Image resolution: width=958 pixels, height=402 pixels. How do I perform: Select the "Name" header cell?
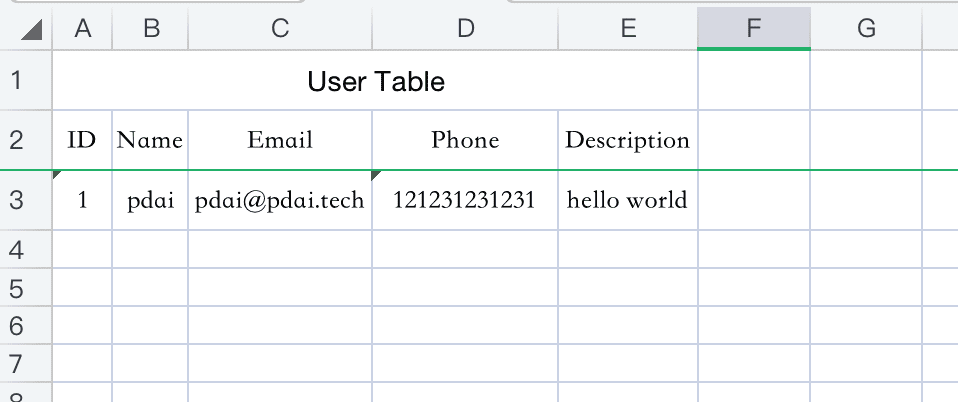(150, 140)
